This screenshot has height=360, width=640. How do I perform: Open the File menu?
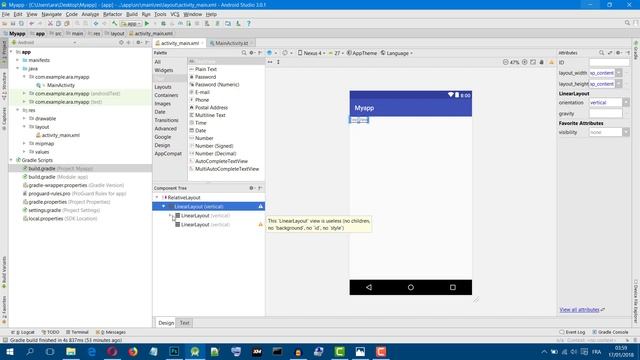point(6,14)
